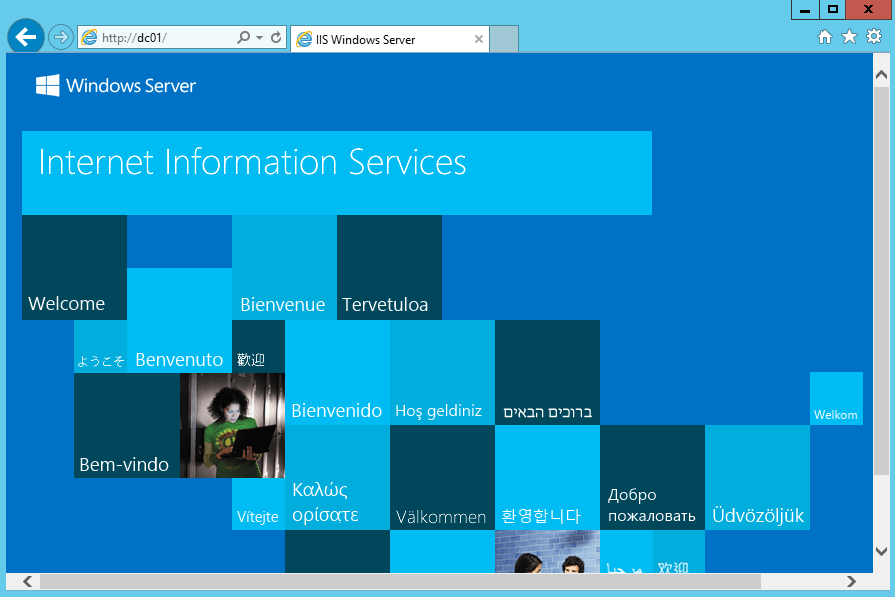The height and width of the screenshot is (597, 895).
Task: Click the horizontal scrollbar left arrow
Action: [x=27, y=581]
